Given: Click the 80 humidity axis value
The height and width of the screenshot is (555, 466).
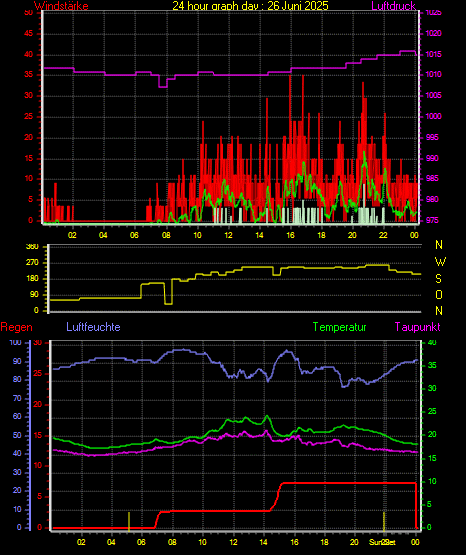Looking at the screenshot, I should 17,380.
